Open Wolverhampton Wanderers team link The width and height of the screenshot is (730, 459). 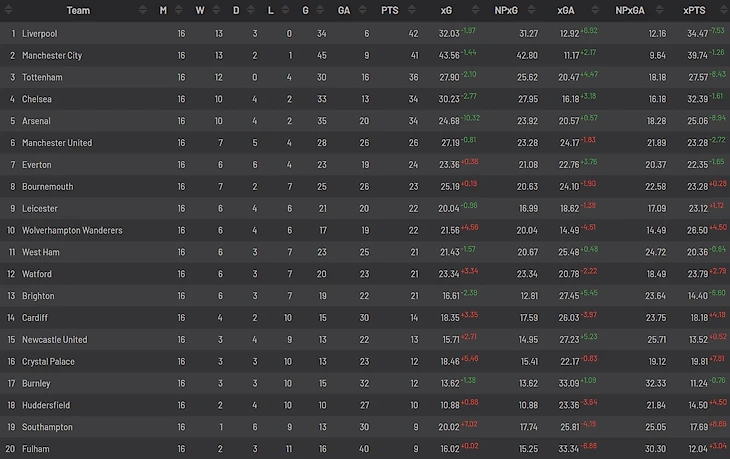pyautogui.click(x=72, y=230)
